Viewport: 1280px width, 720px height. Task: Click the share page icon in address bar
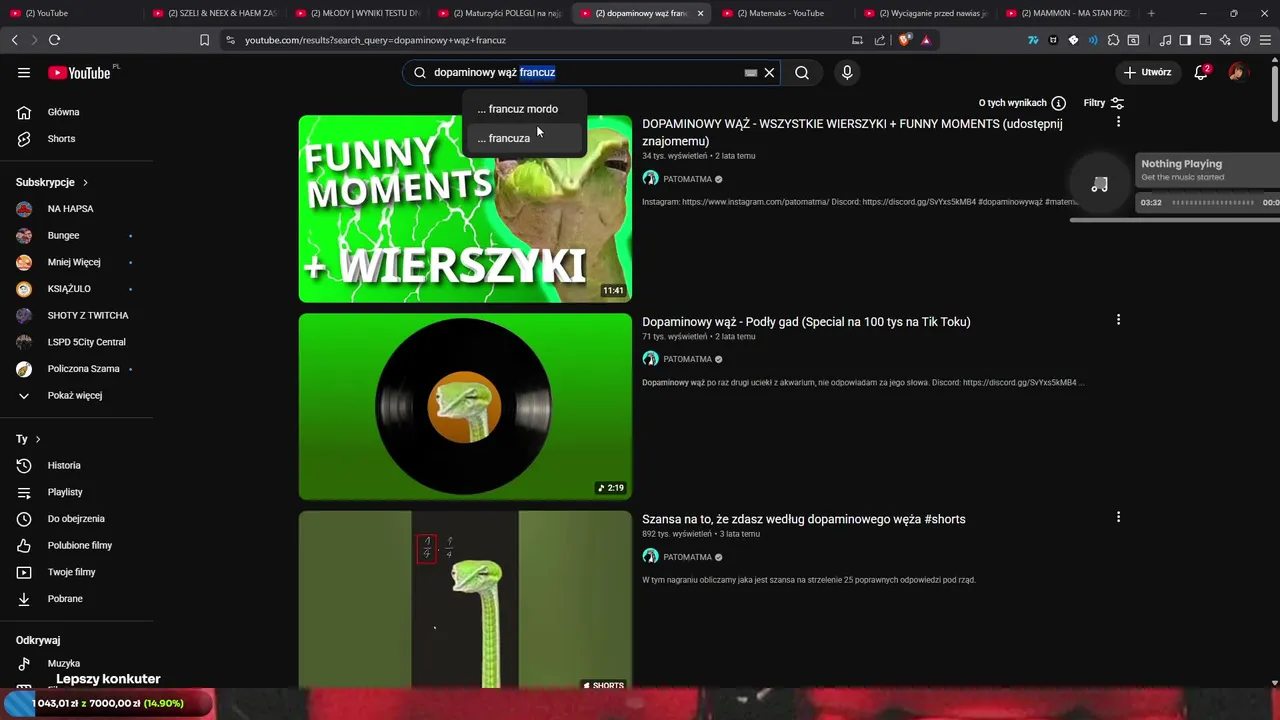[880, 40]
